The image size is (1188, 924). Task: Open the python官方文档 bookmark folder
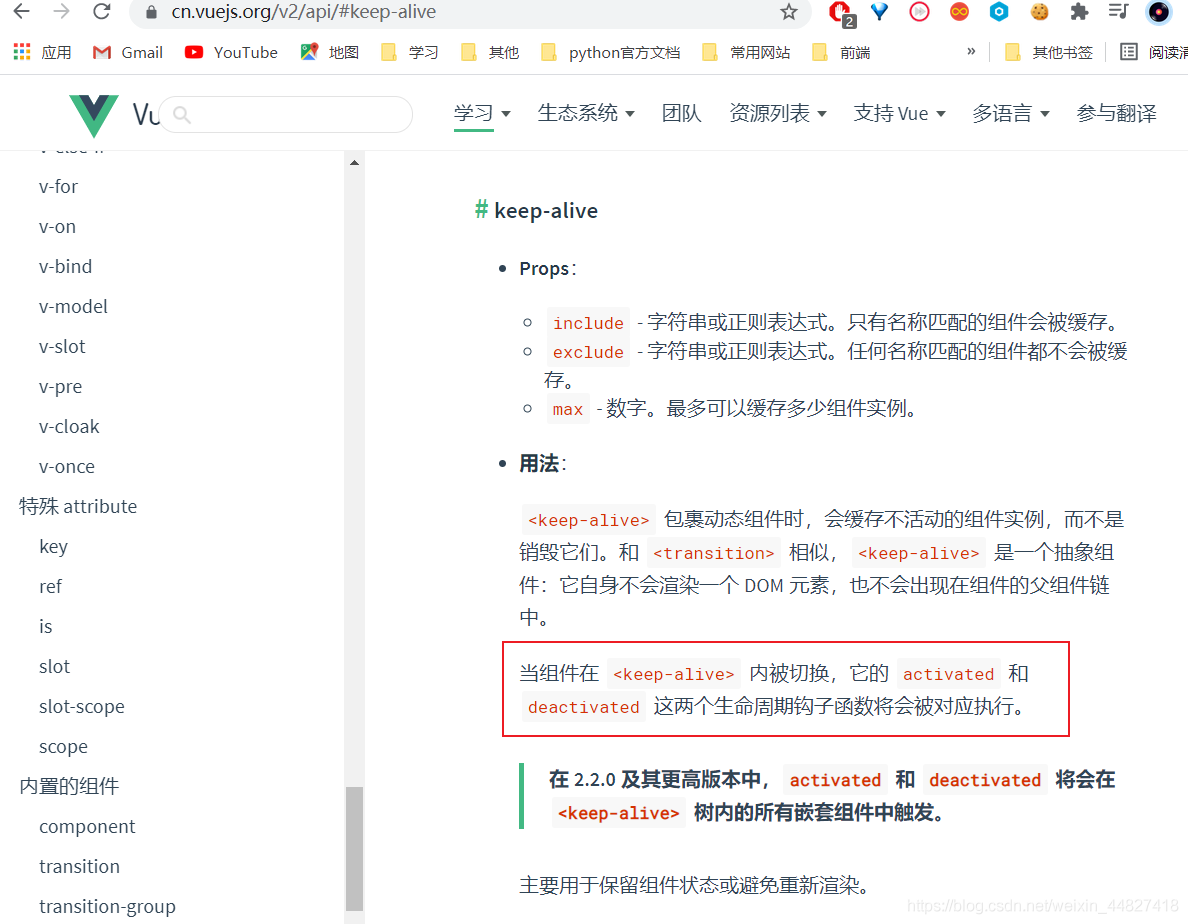[611, 52]
